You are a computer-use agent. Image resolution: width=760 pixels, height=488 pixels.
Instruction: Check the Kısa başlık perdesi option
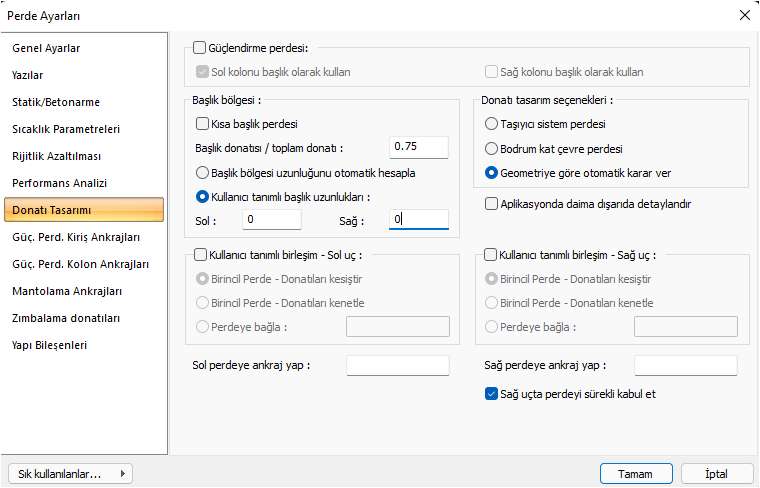(x=203, y=124)
